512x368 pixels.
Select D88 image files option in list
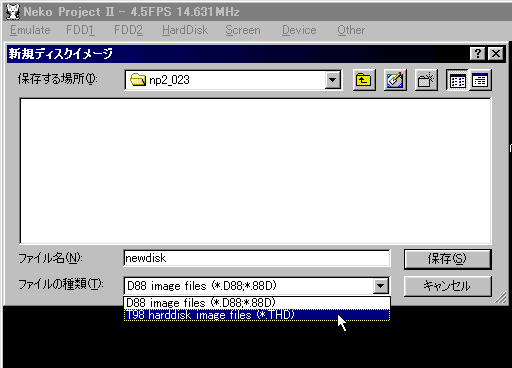[257, 303]
